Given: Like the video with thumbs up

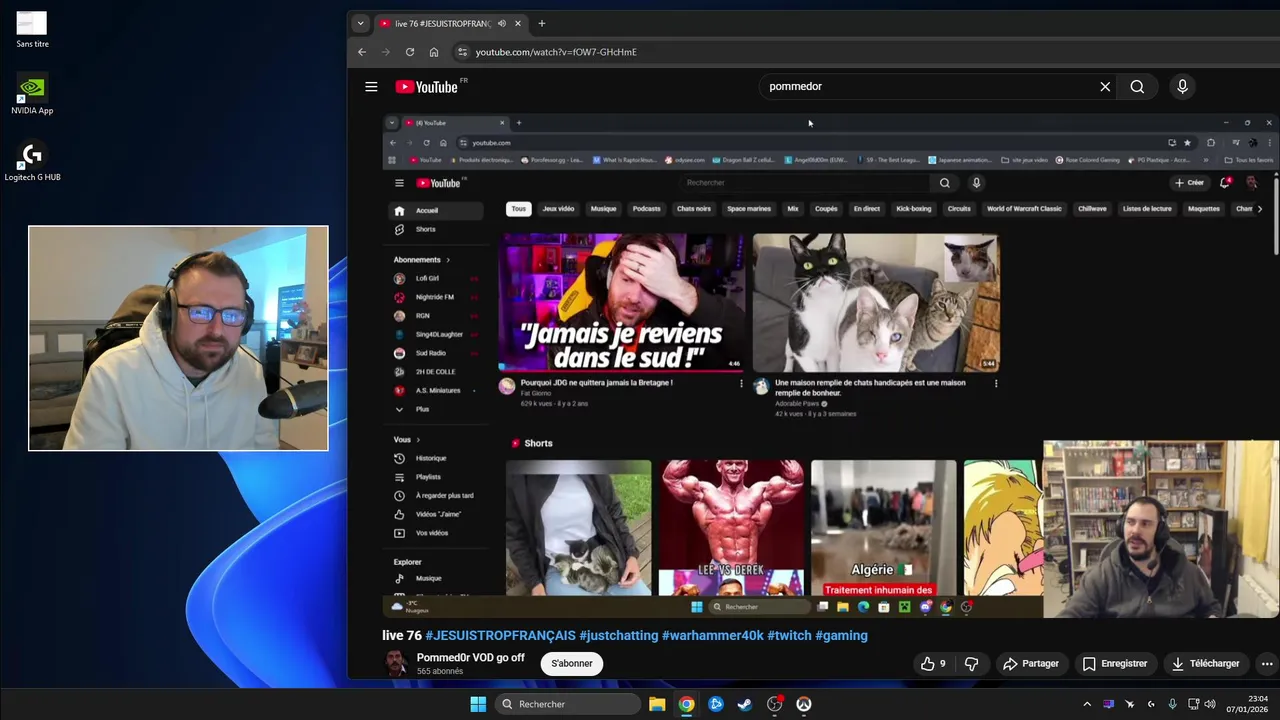Looking at the screenshot, I should coord(933,663).
